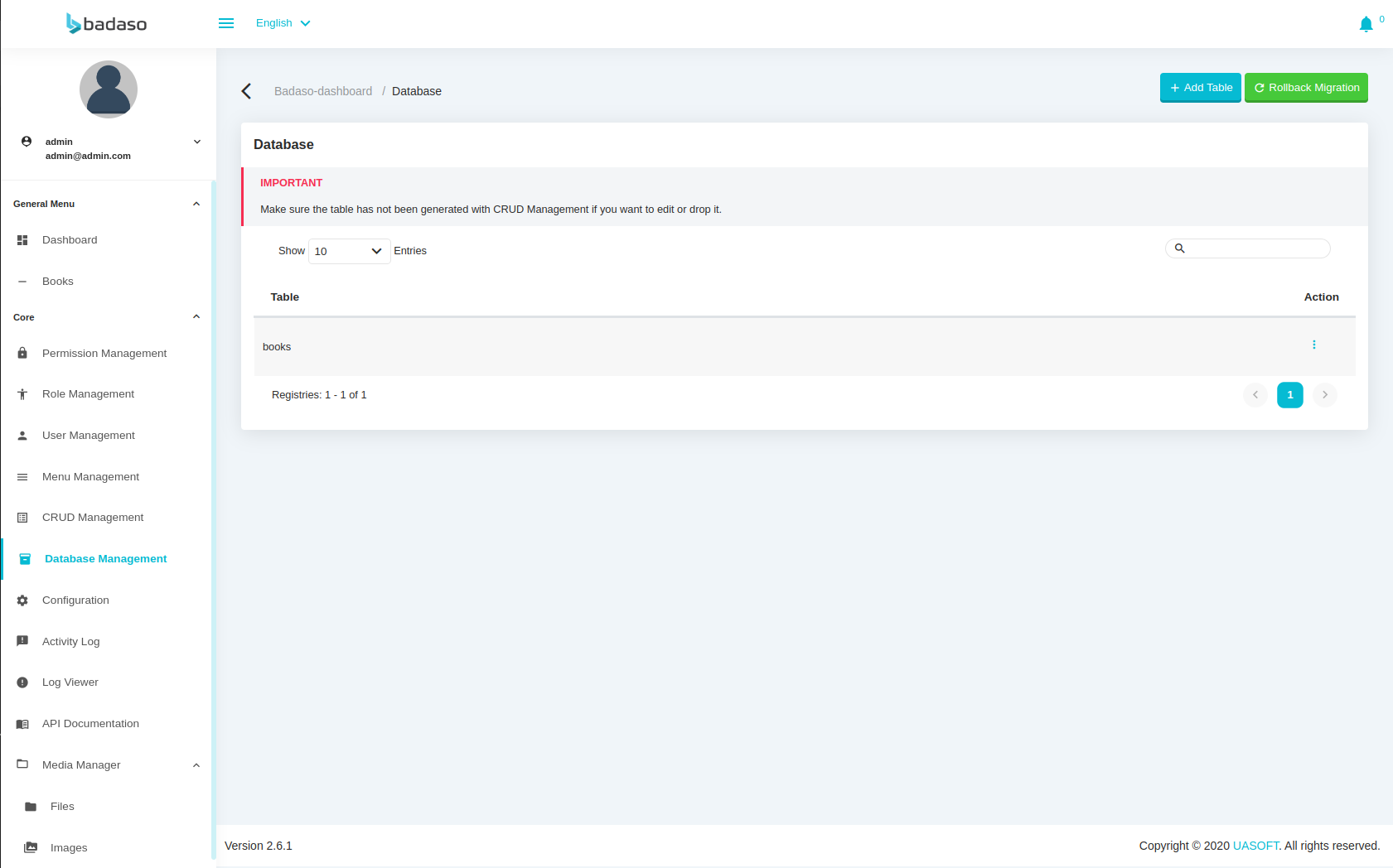Click the admin user avatar image
The width and height of the screenshot is (1393, 868).
(109, 89)
